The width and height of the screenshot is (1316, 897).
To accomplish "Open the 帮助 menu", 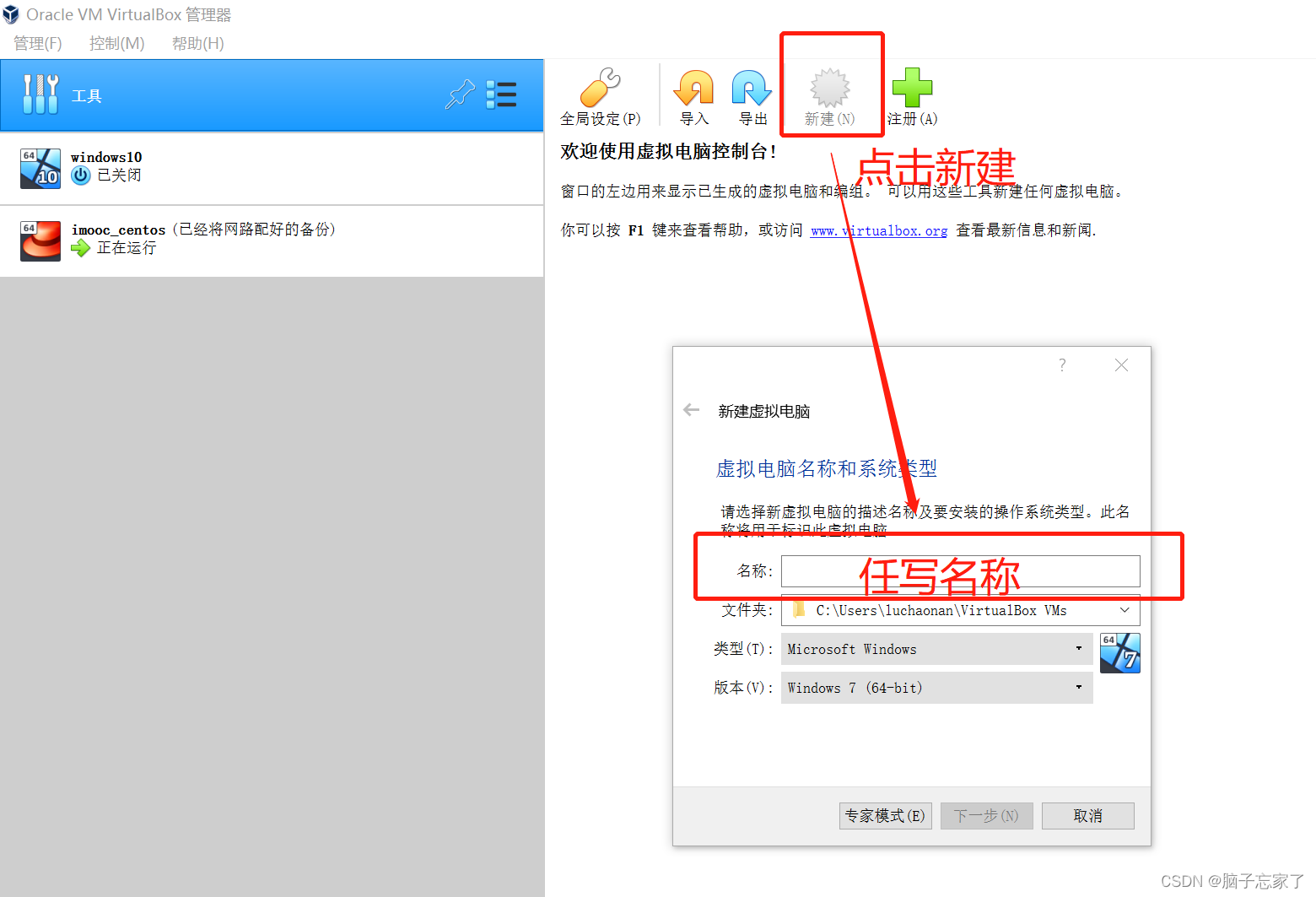I will 197,43.
